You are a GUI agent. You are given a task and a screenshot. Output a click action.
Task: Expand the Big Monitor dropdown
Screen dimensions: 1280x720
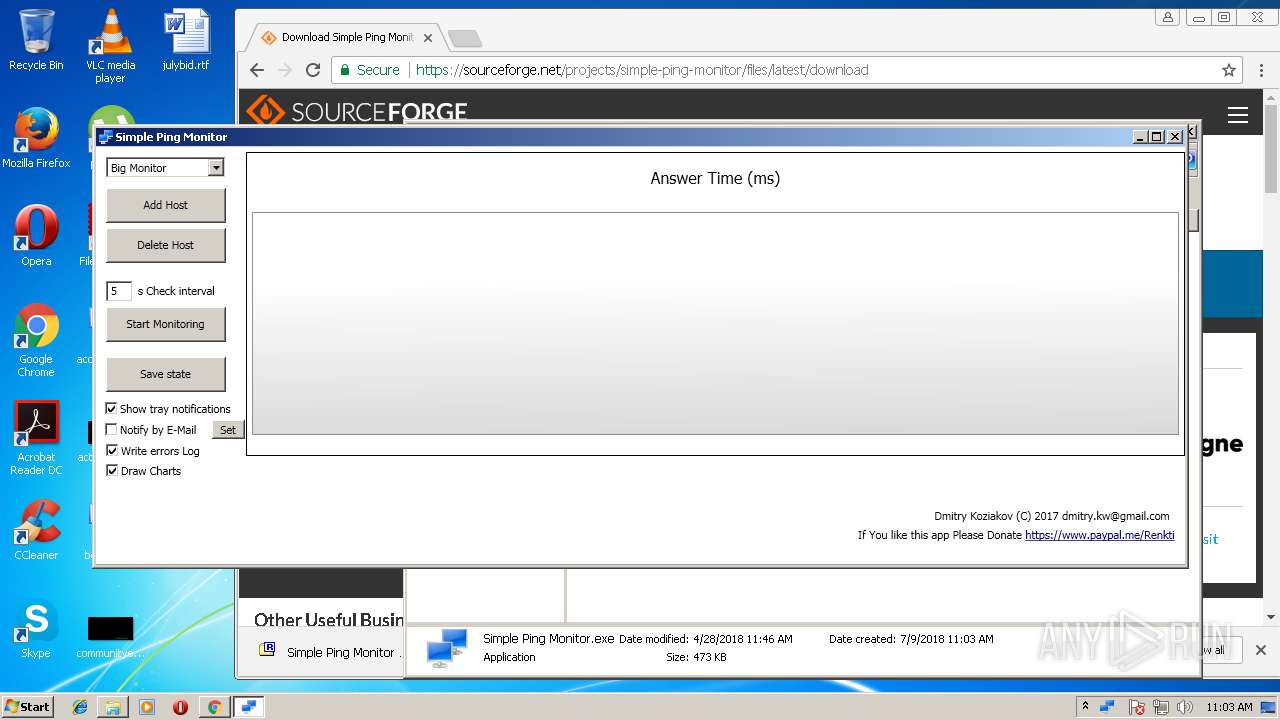click(x=215, y=168)
